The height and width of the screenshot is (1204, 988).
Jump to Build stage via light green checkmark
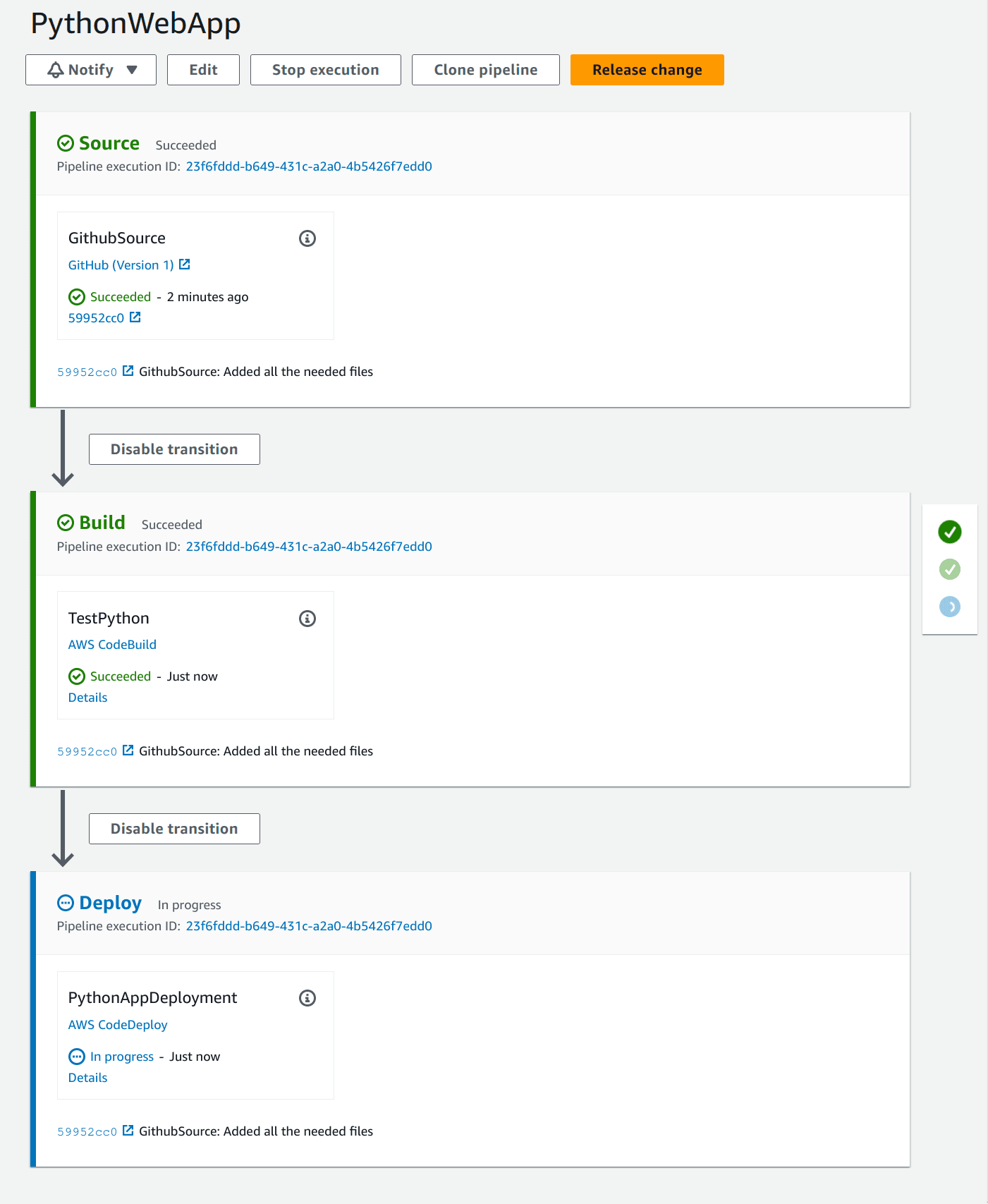(x=950, y=569)
